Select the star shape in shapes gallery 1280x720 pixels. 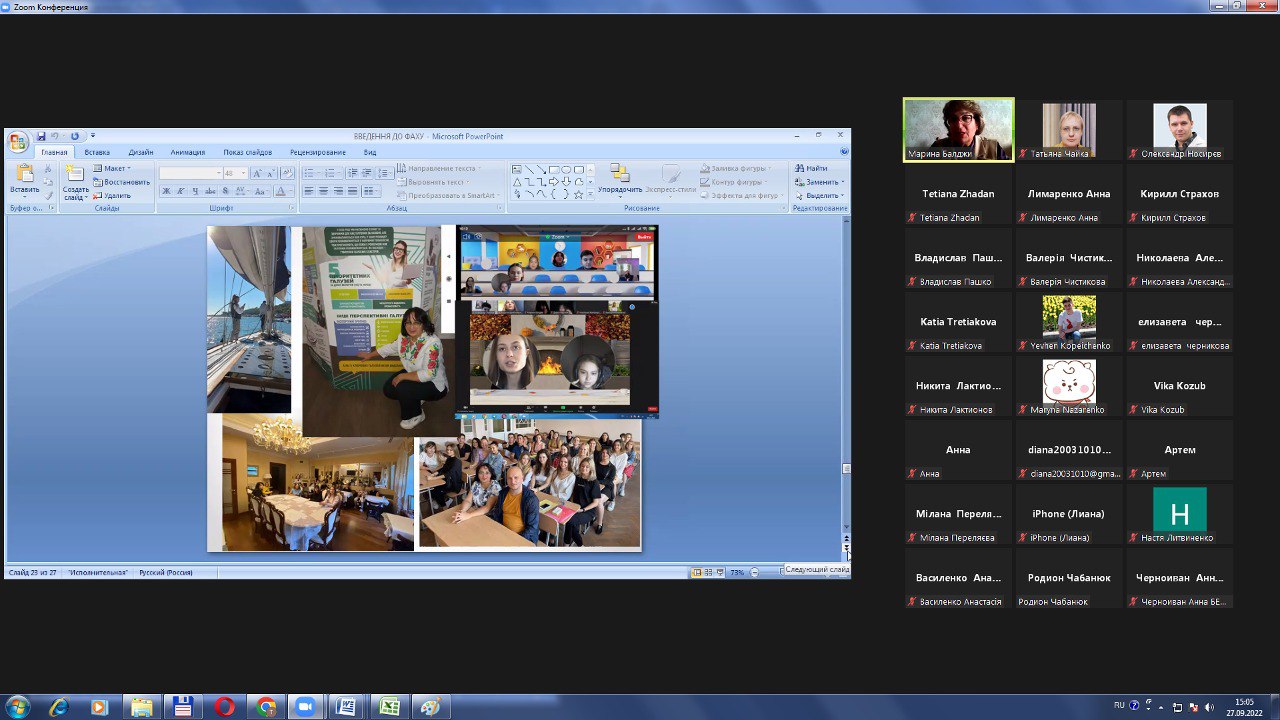pyautogui.click(x=578, y=194)
